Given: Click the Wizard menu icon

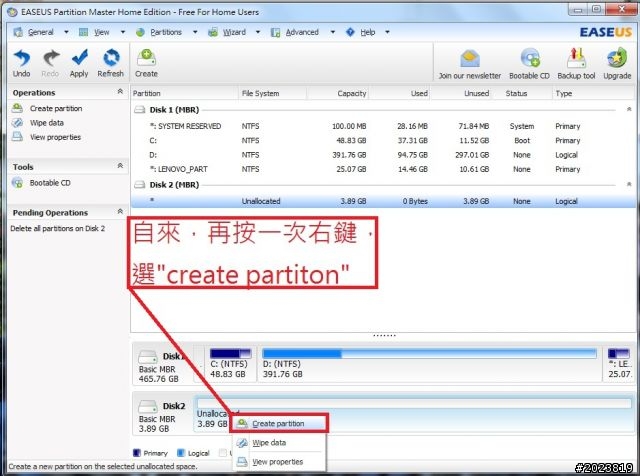Looking at the screenshot, I should point(213,32).
